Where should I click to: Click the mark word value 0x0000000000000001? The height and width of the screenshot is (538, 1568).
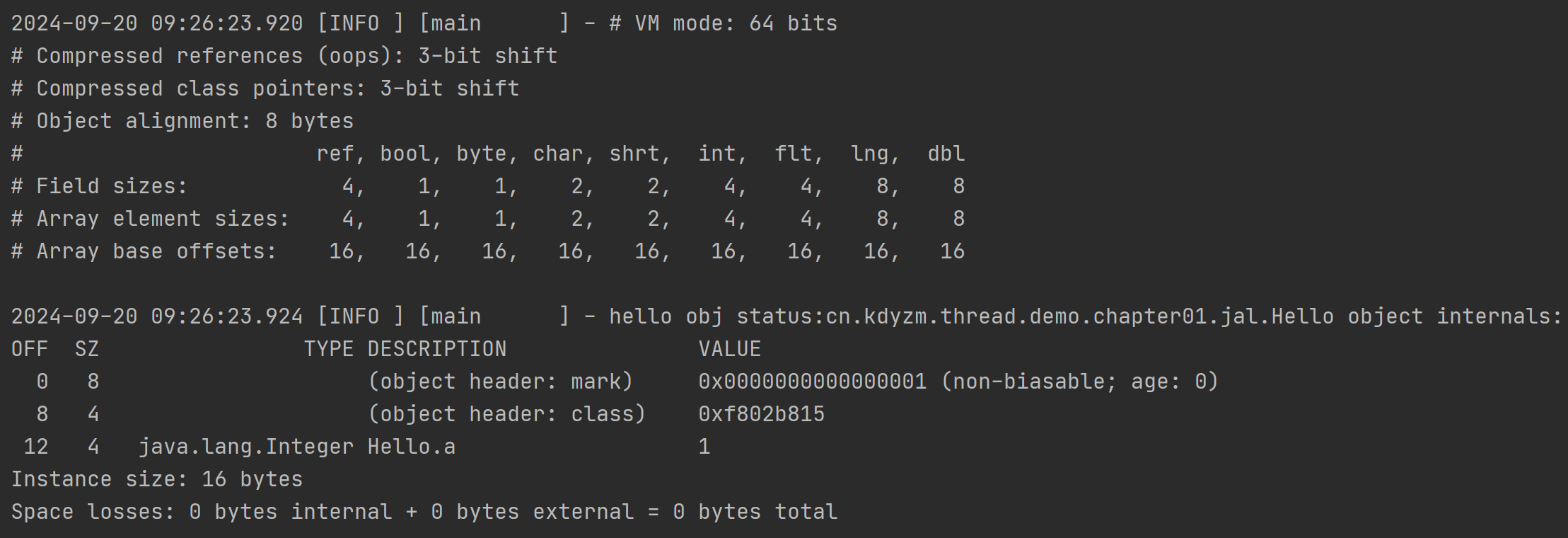(x=812, y=382)
